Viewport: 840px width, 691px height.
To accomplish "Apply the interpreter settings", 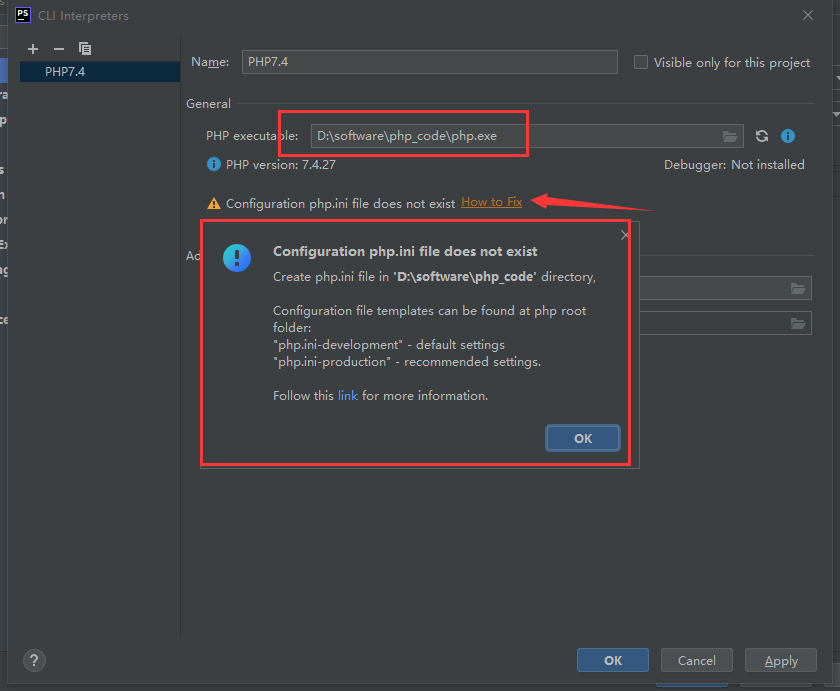I will [x=780, y=660].
